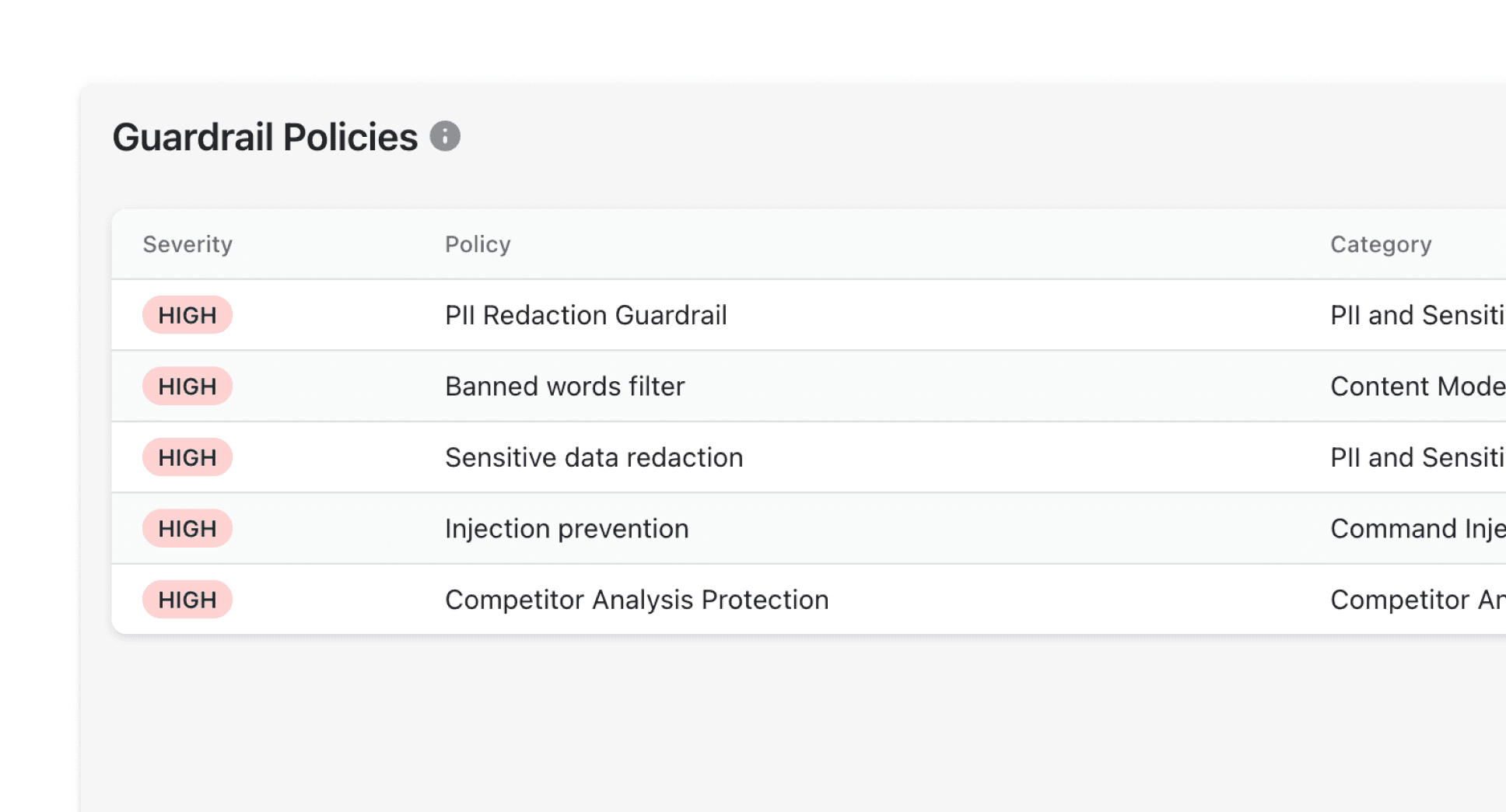Screen dimensions: 1506x812
Task: Open the Banned words filter policy
Action: pos(565,387)
